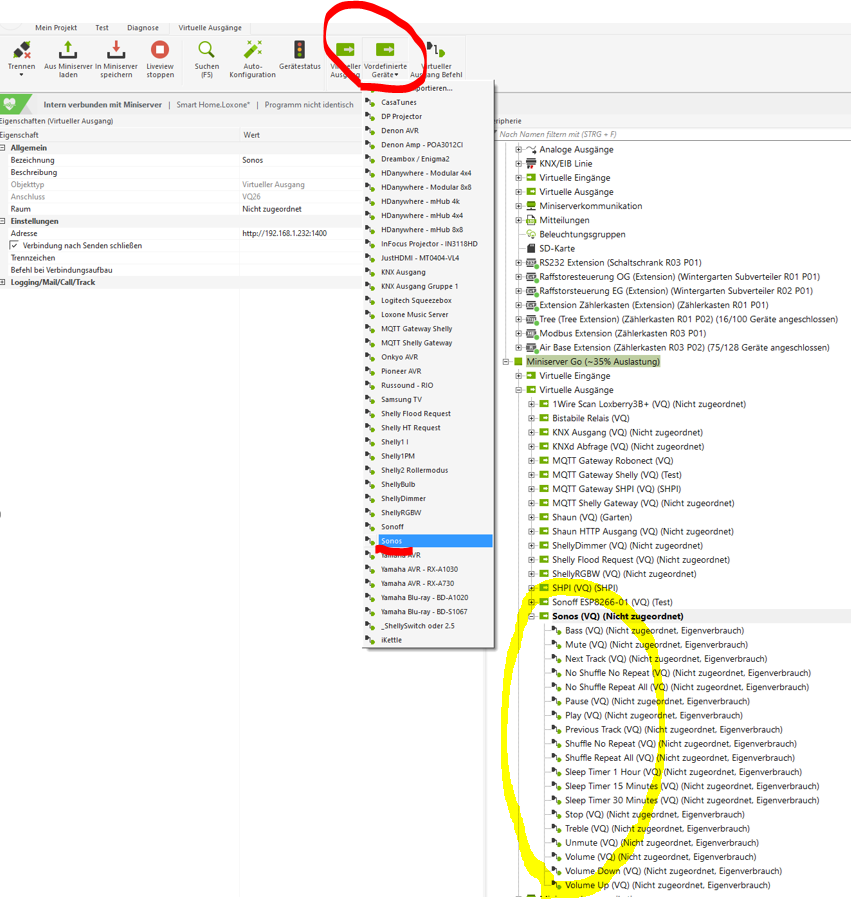Click Miniserver Go green icon
The width and height of the screenshot is (851, 899).
(x=518, y=362)
